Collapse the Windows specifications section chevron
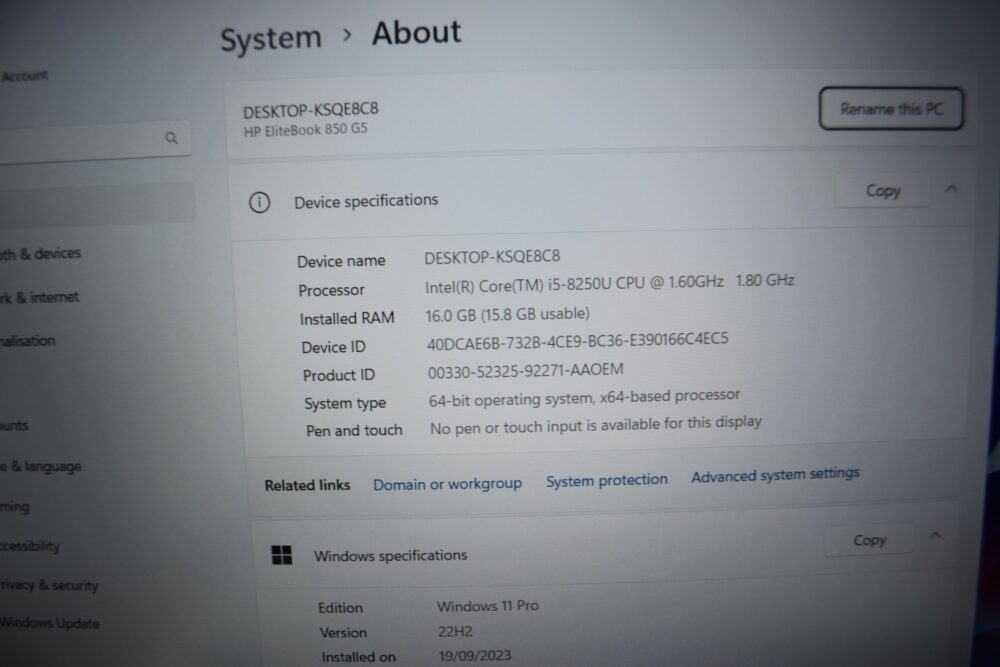The image size is (1000, 667). click(935, 535)
